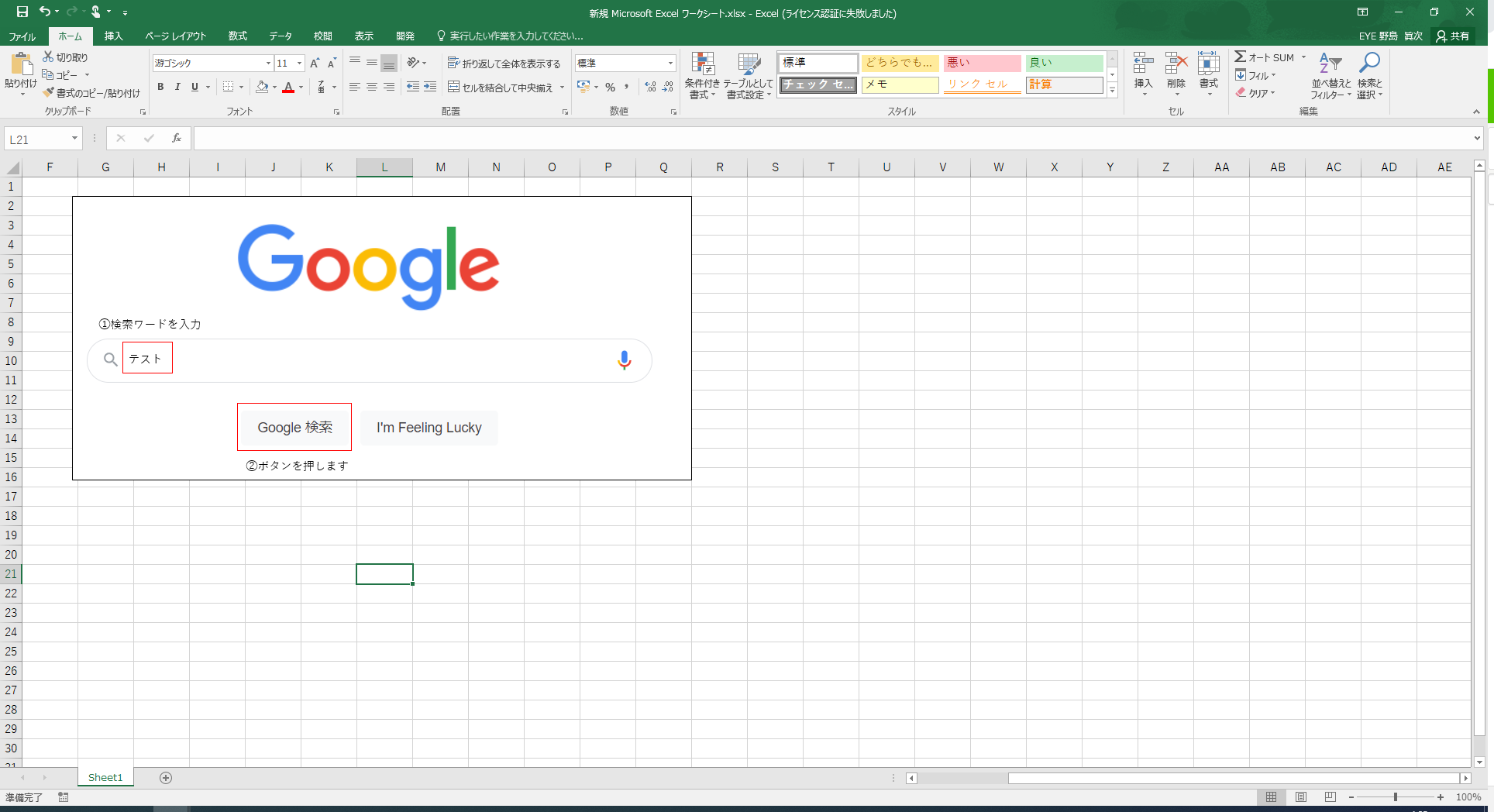This screenshot has height=812, width=1494.
Task: Open Delete cells menu
Action: point(1176,74)
